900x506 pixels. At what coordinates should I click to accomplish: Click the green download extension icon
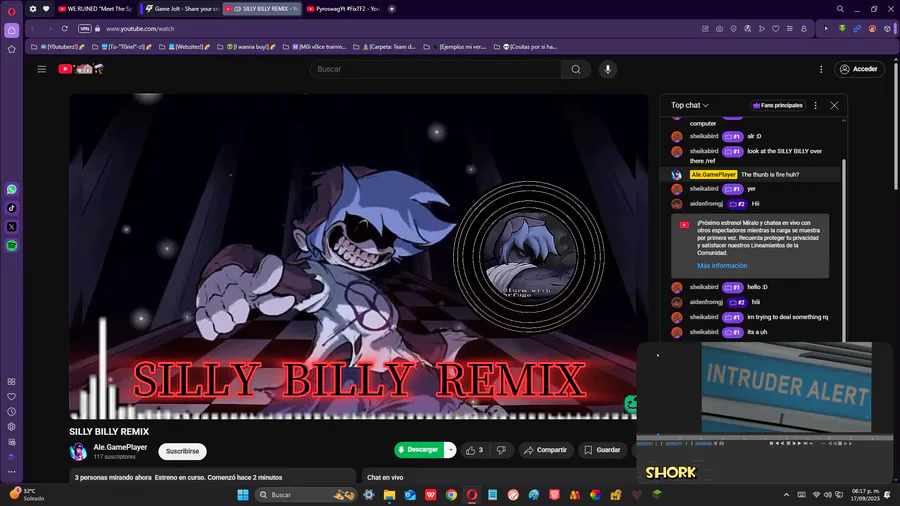(842, 29)
